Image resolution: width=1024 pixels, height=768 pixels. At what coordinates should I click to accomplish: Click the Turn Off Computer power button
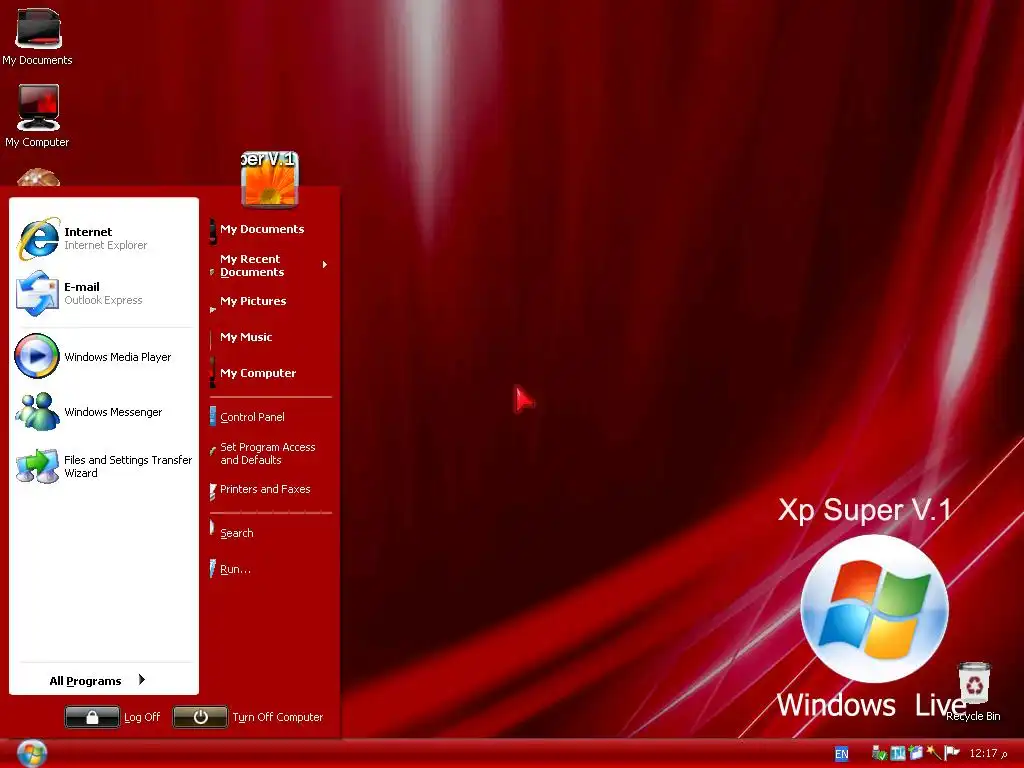click(200, 716)
